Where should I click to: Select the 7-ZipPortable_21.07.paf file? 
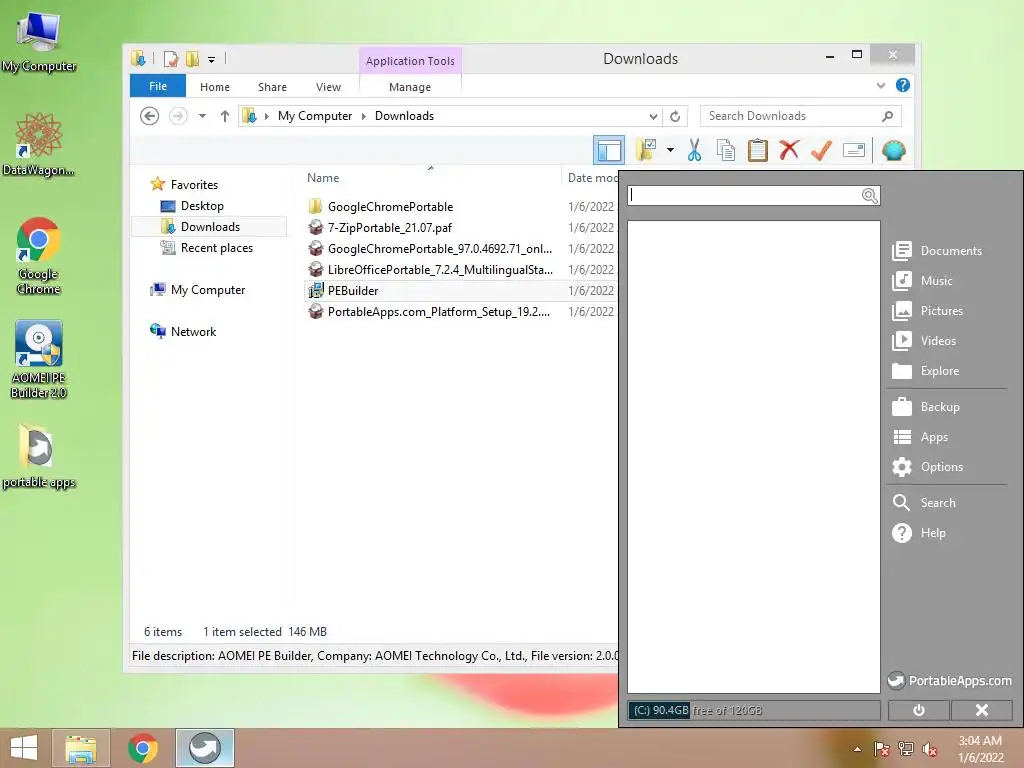pos(389,227)
